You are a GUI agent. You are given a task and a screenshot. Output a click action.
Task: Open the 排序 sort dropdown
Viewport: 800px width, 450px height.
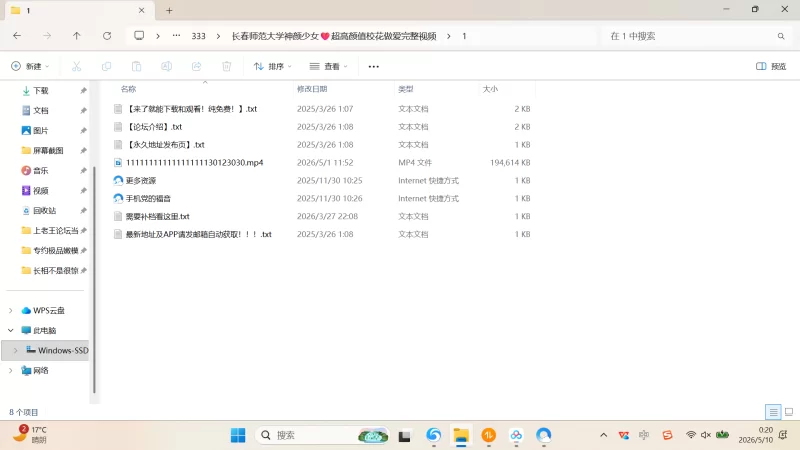pos(273,66)
